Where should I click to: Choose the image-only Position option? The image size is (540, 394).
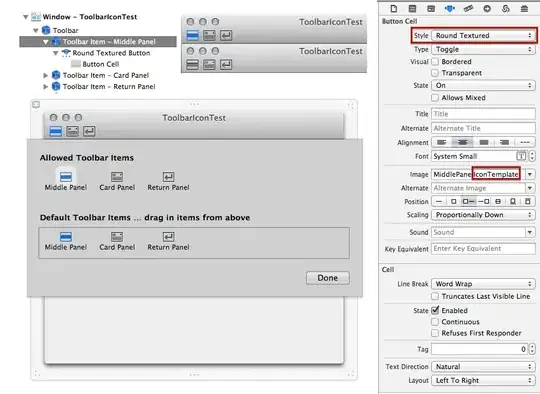tap(454, 201)
